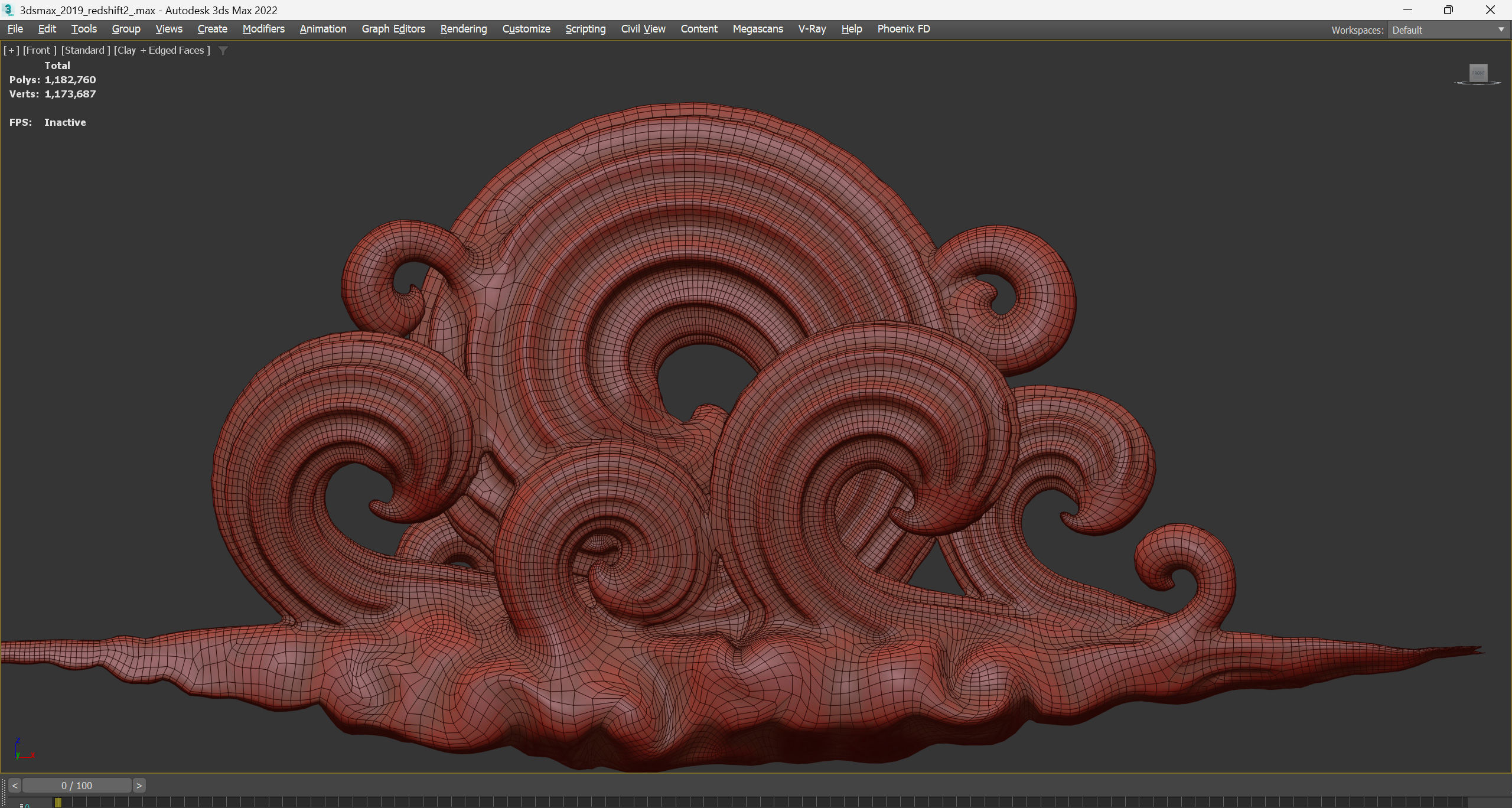The height and width of the screenshot is (808, 1512).
Task: Open the [Clay + Edged Faces] per-view menu
Action: [162, 51]
